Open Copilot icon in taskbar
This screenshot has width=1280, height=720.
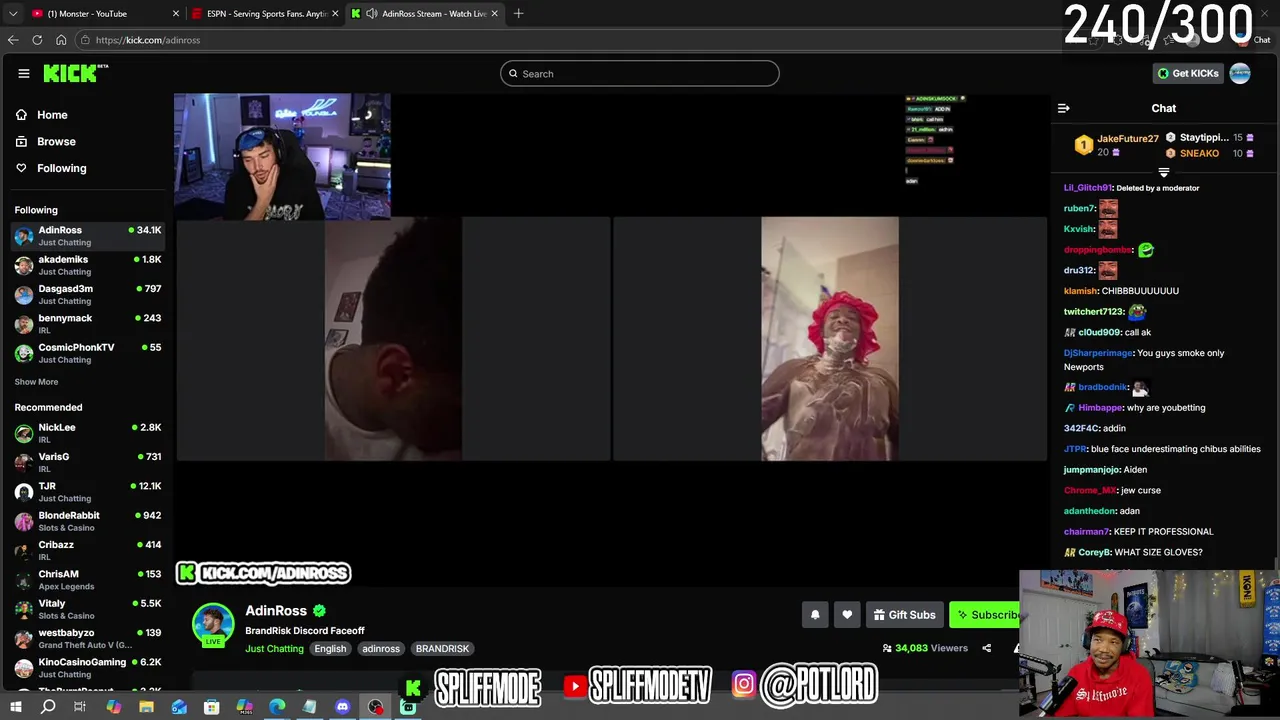113,707
